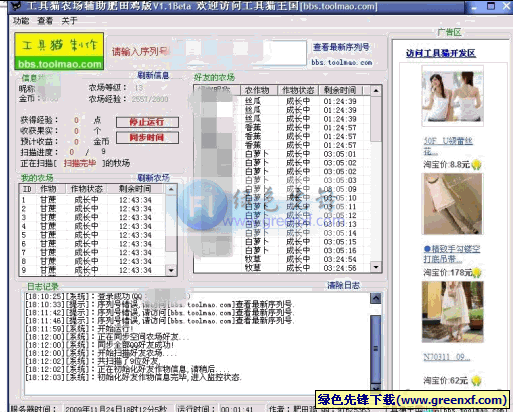Image resolution: width=513 pixels, height=412 pixels.
Task: Click the 停止运行 button
Action: point(147,122)
